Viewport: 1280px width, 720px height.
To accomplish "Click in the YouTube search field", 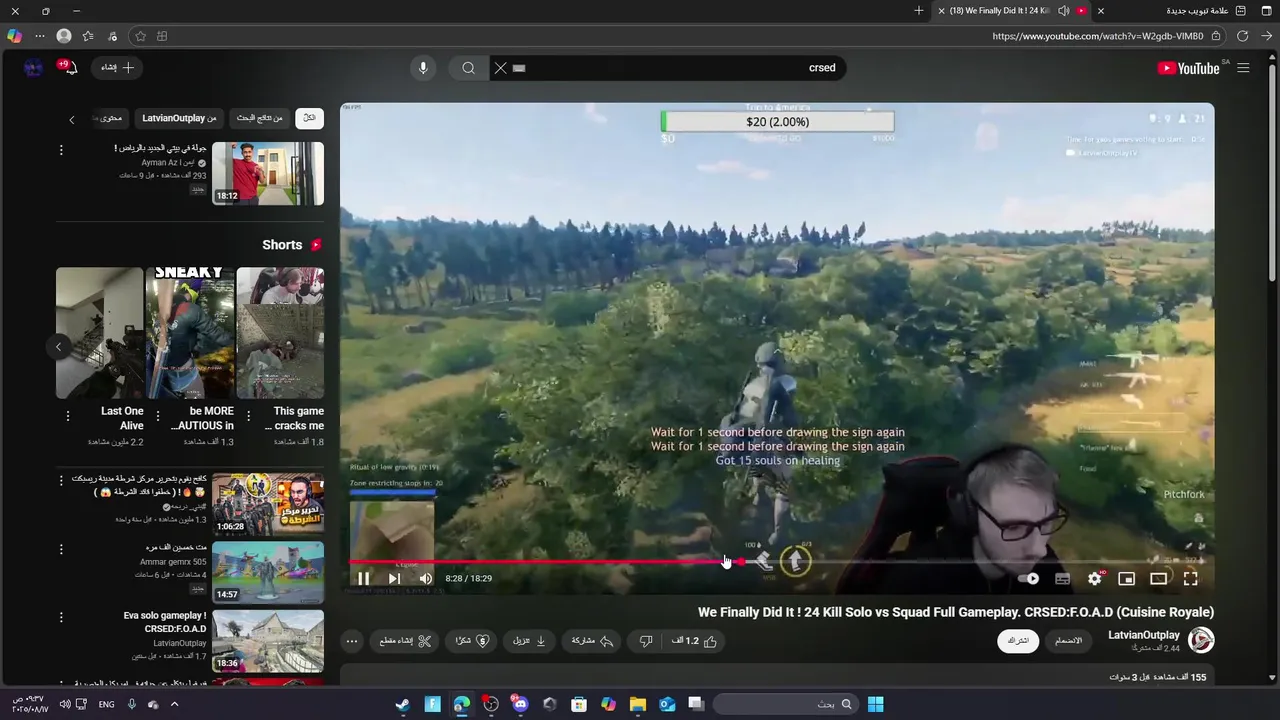I will (670, 68).
